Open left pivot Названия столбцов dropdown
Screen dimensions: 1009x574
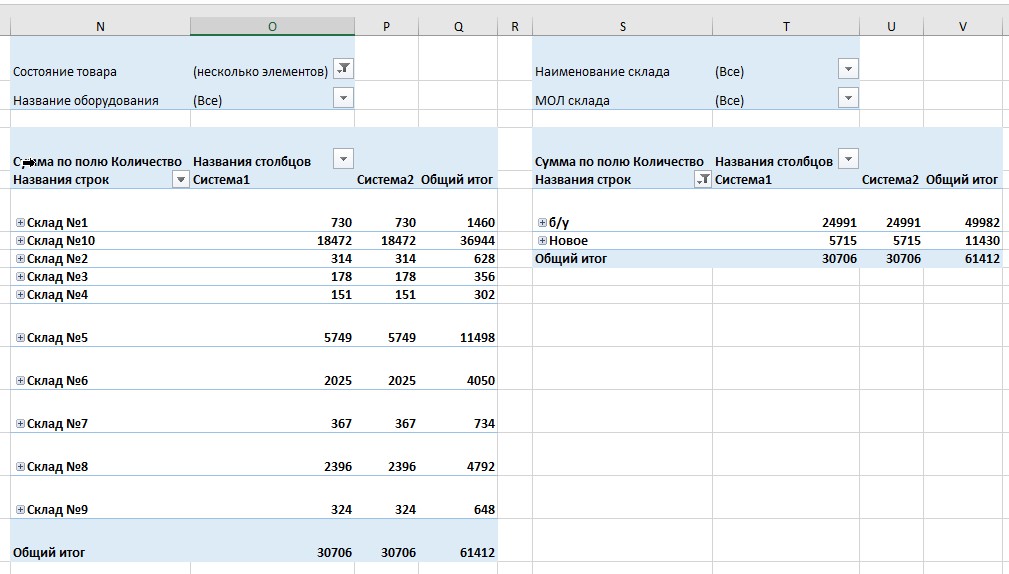coord(343,159)
